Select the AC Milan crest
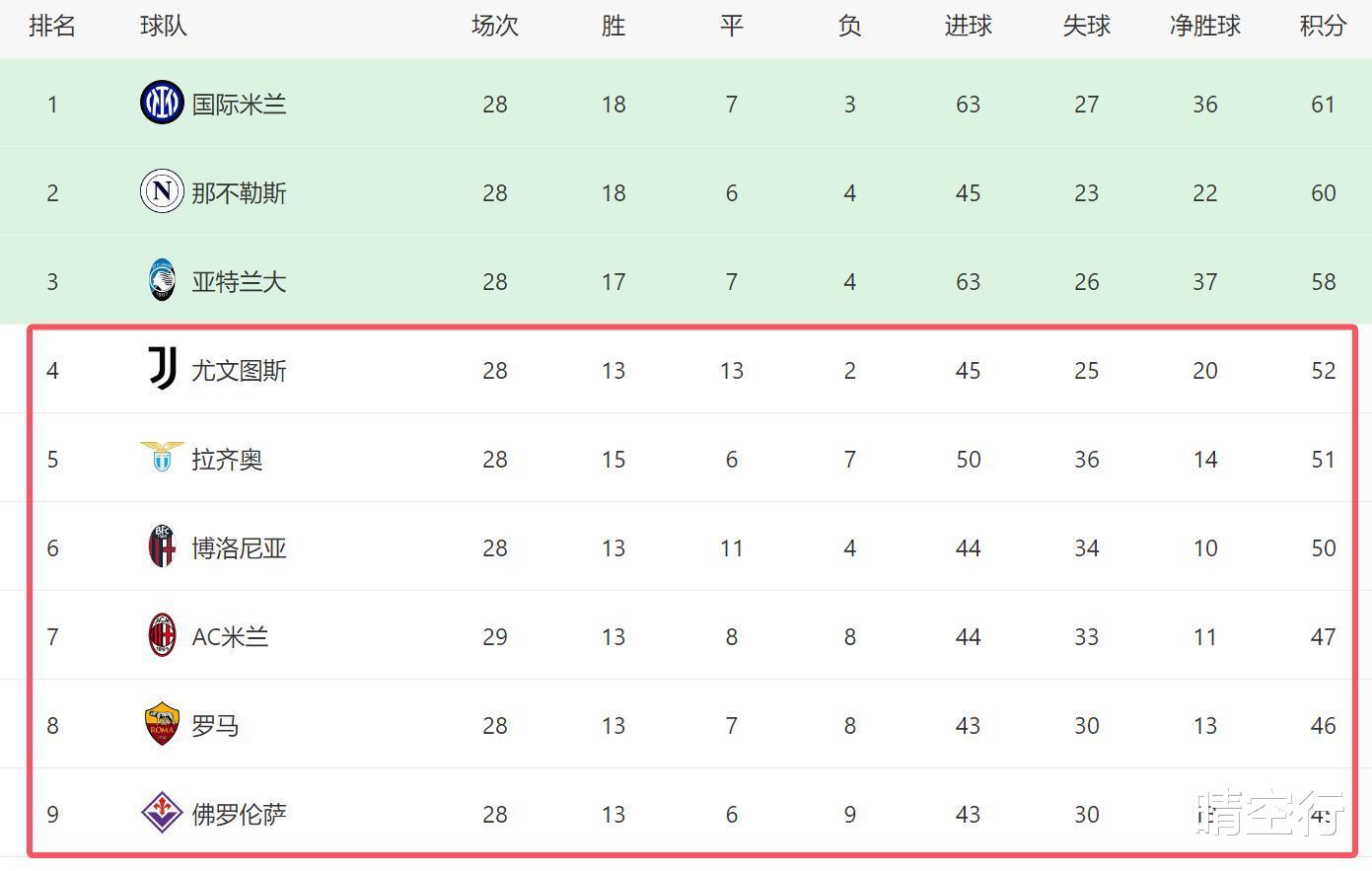 [x=162, y=636]
